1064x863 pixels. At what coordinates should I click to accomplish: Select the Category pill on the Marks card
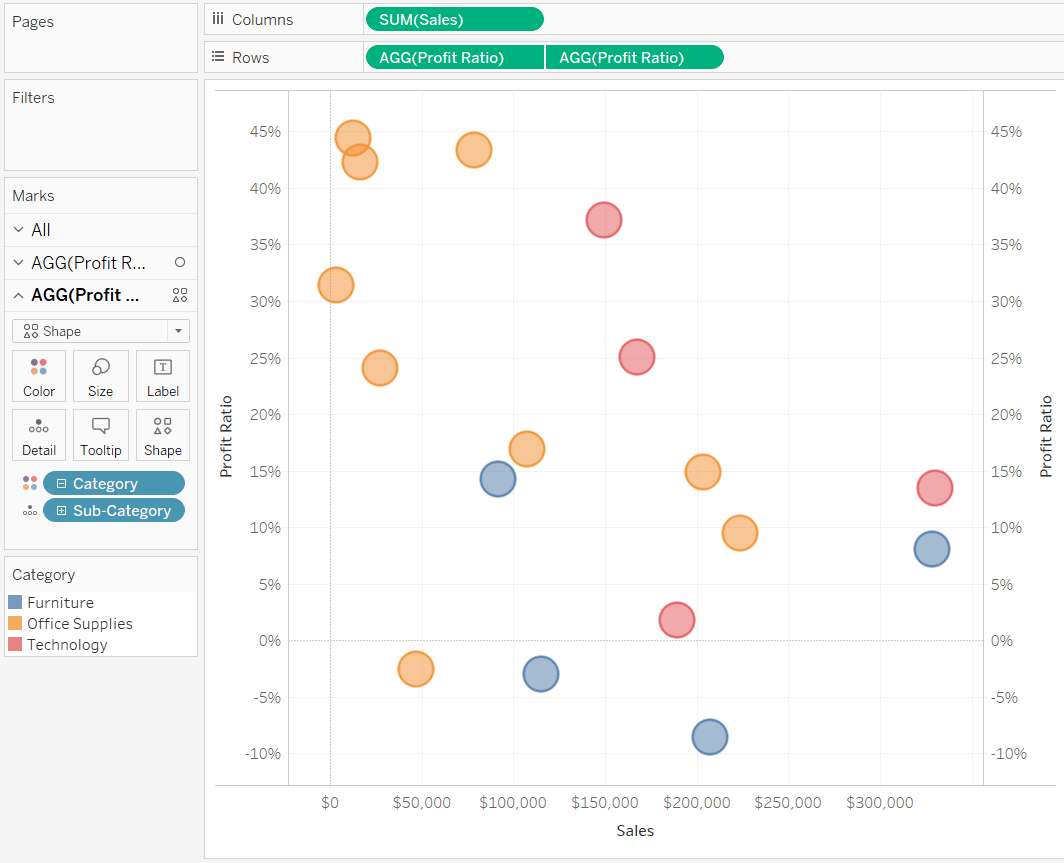[113, 482]
